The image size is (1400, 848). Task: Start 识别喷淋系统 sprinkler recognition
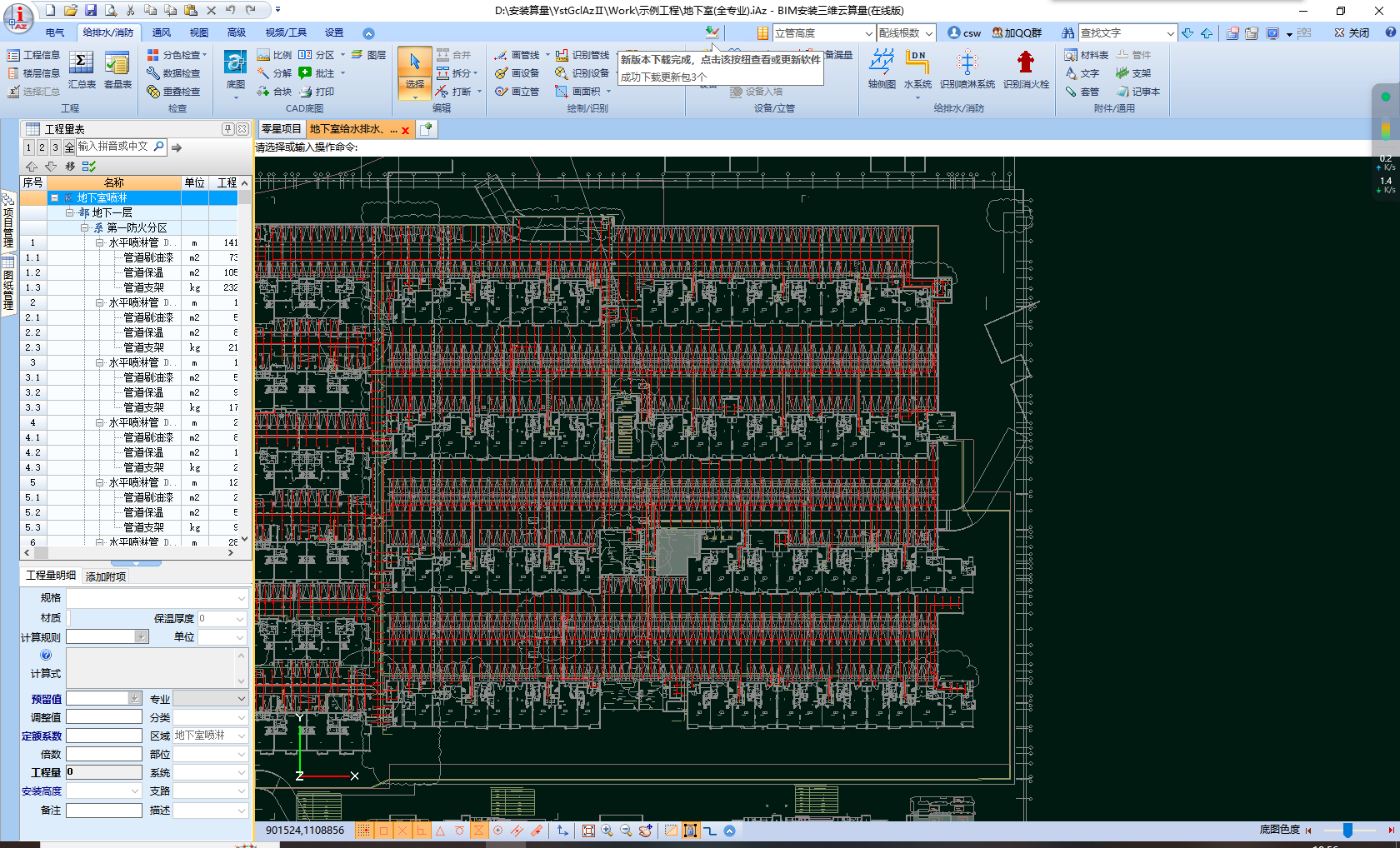click(967, 69)
